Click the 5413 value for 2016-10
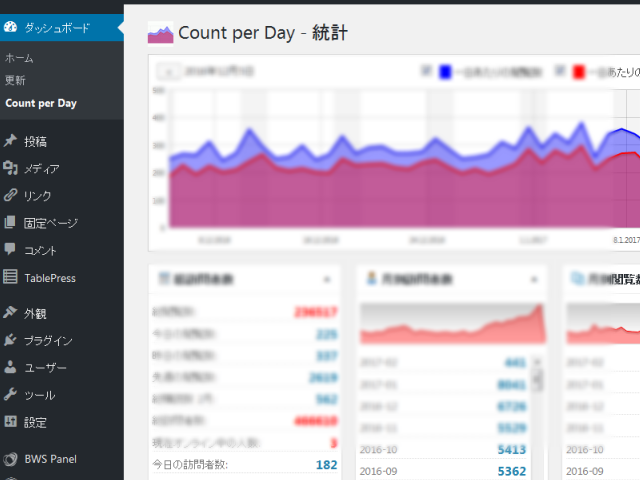640x480 pixels. tap(512, 449)
